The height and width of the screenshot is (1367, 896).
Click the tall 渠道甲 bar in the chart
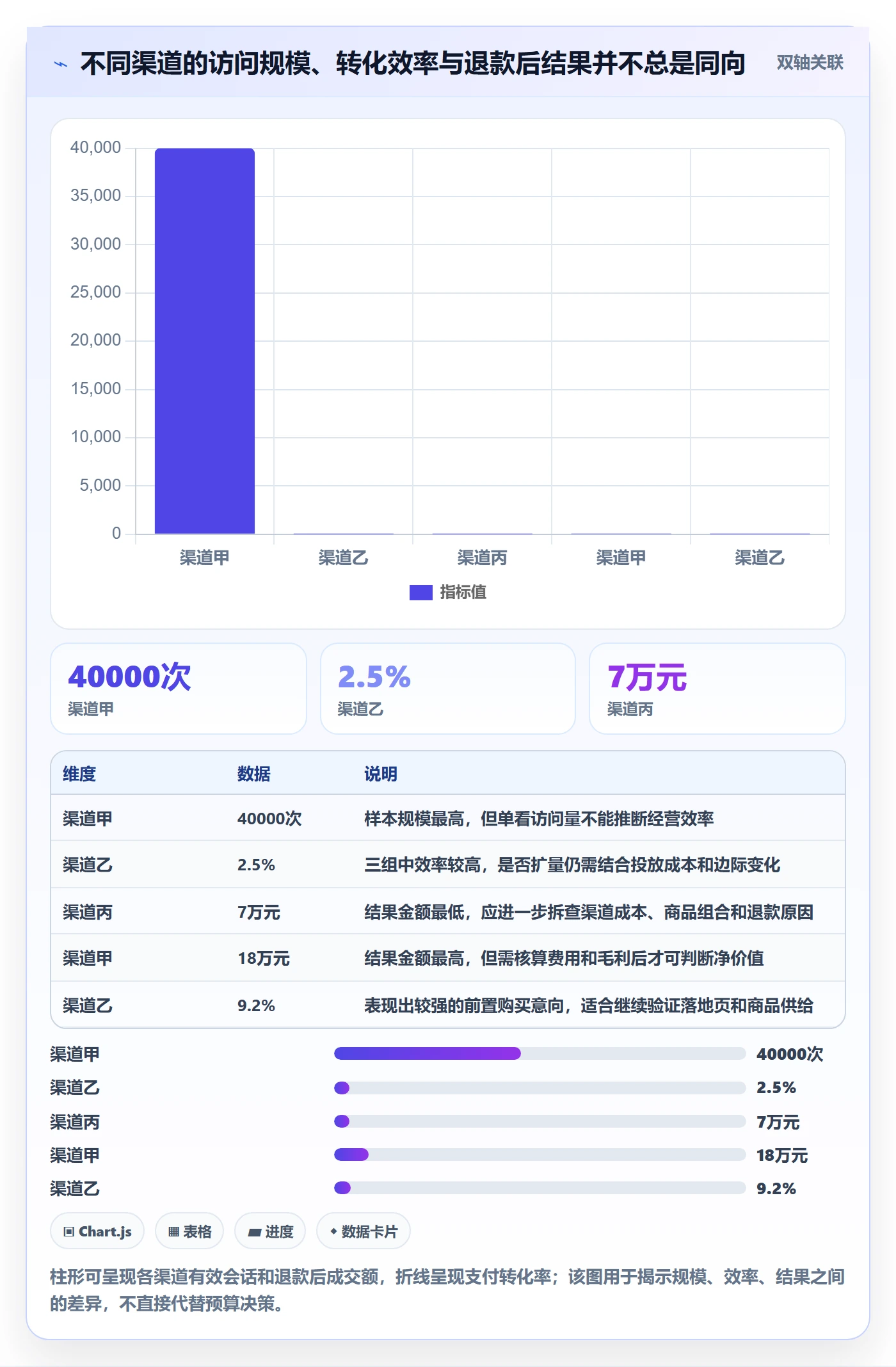(x=205, y=341)
